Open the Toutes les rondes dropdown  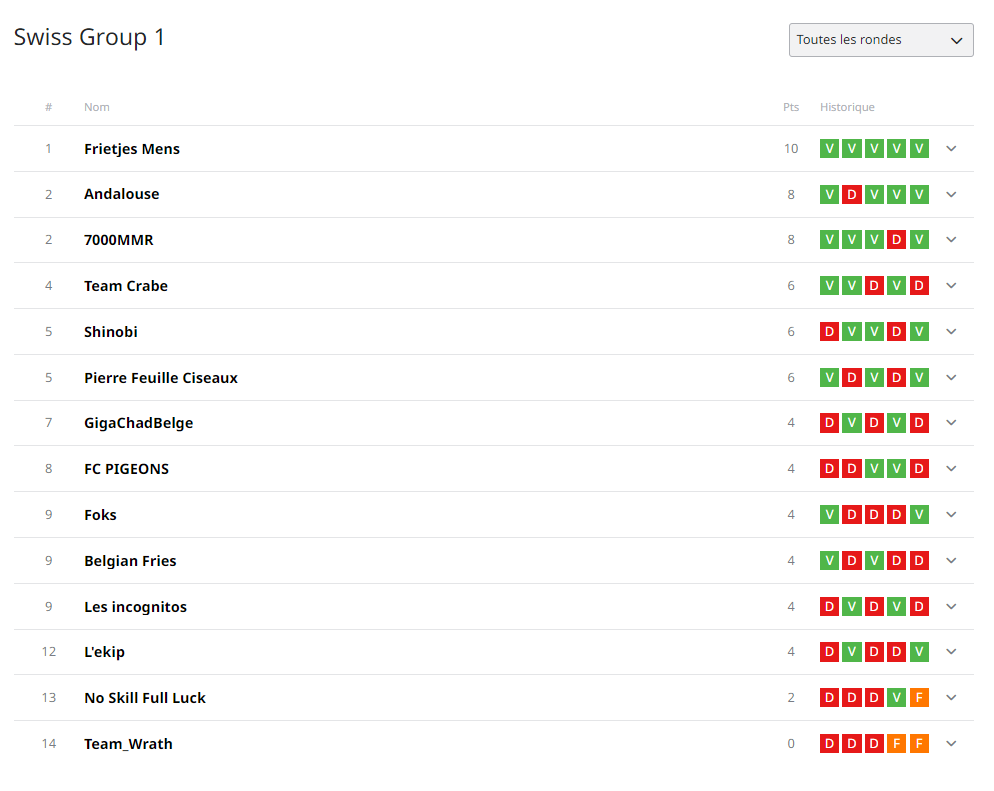881,40
